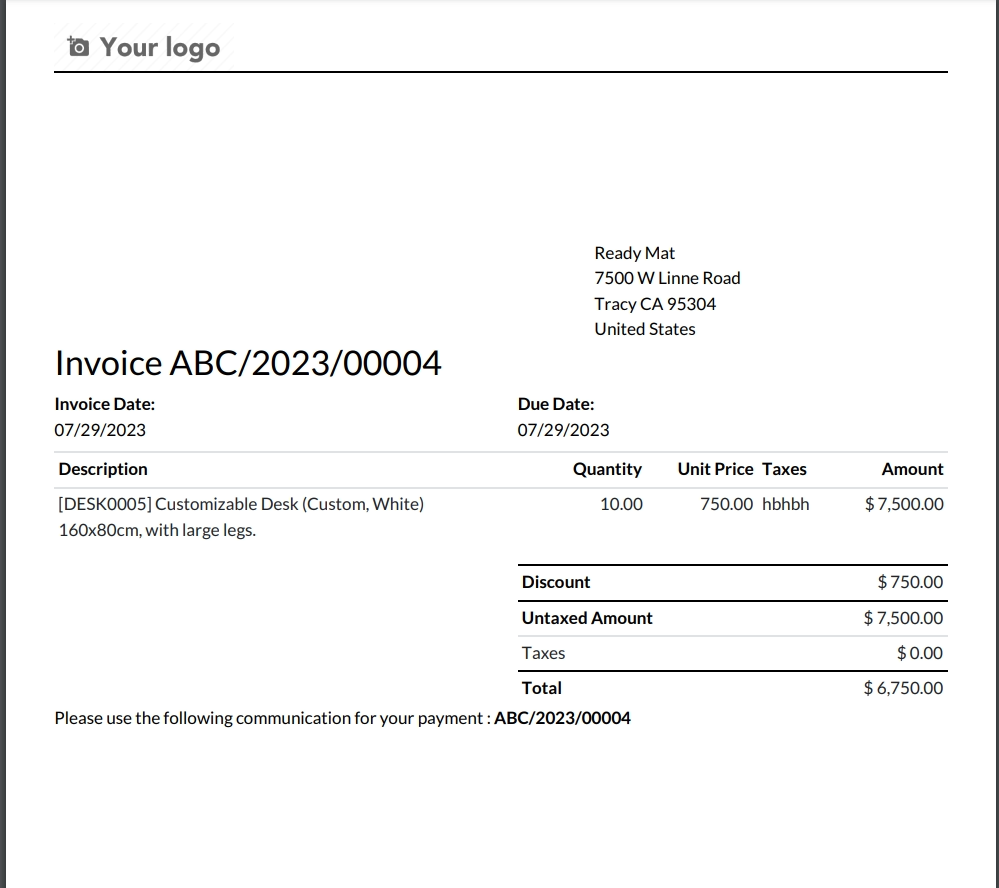Click the payment communication sentence text
This screenshot has height=888, width=999.
tap(273, 719)
